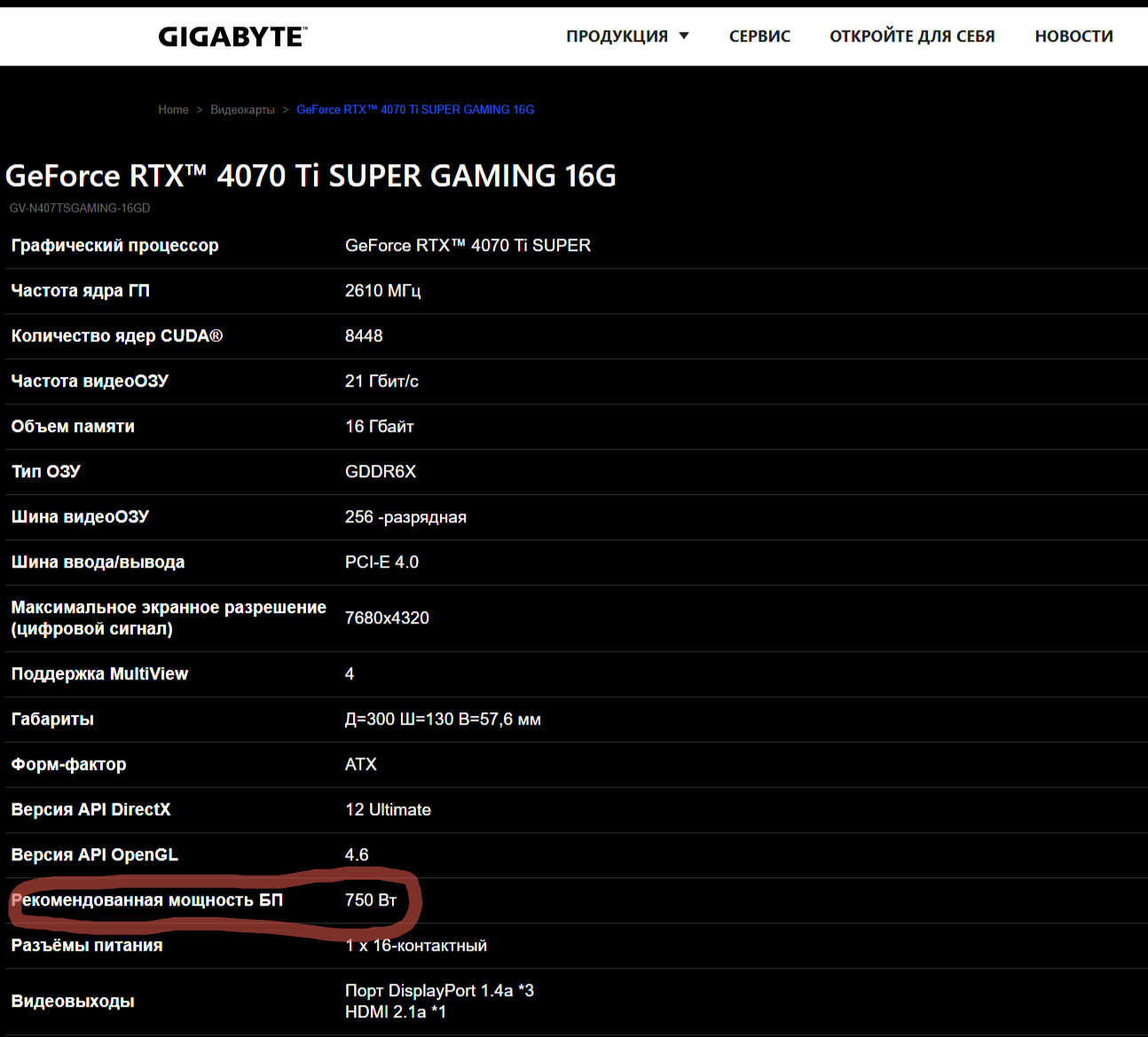Image resolution: width=1148 pixels, height=1037 pixels.
Task: Click the 2610 МГц value
Action: (382, 291)
